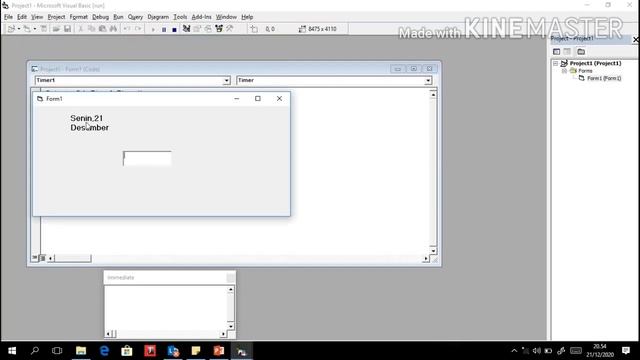The width and height of the screenshot is (640, 360).
Task: Open the Timer procedure dropdown
Action: [428, 80]
